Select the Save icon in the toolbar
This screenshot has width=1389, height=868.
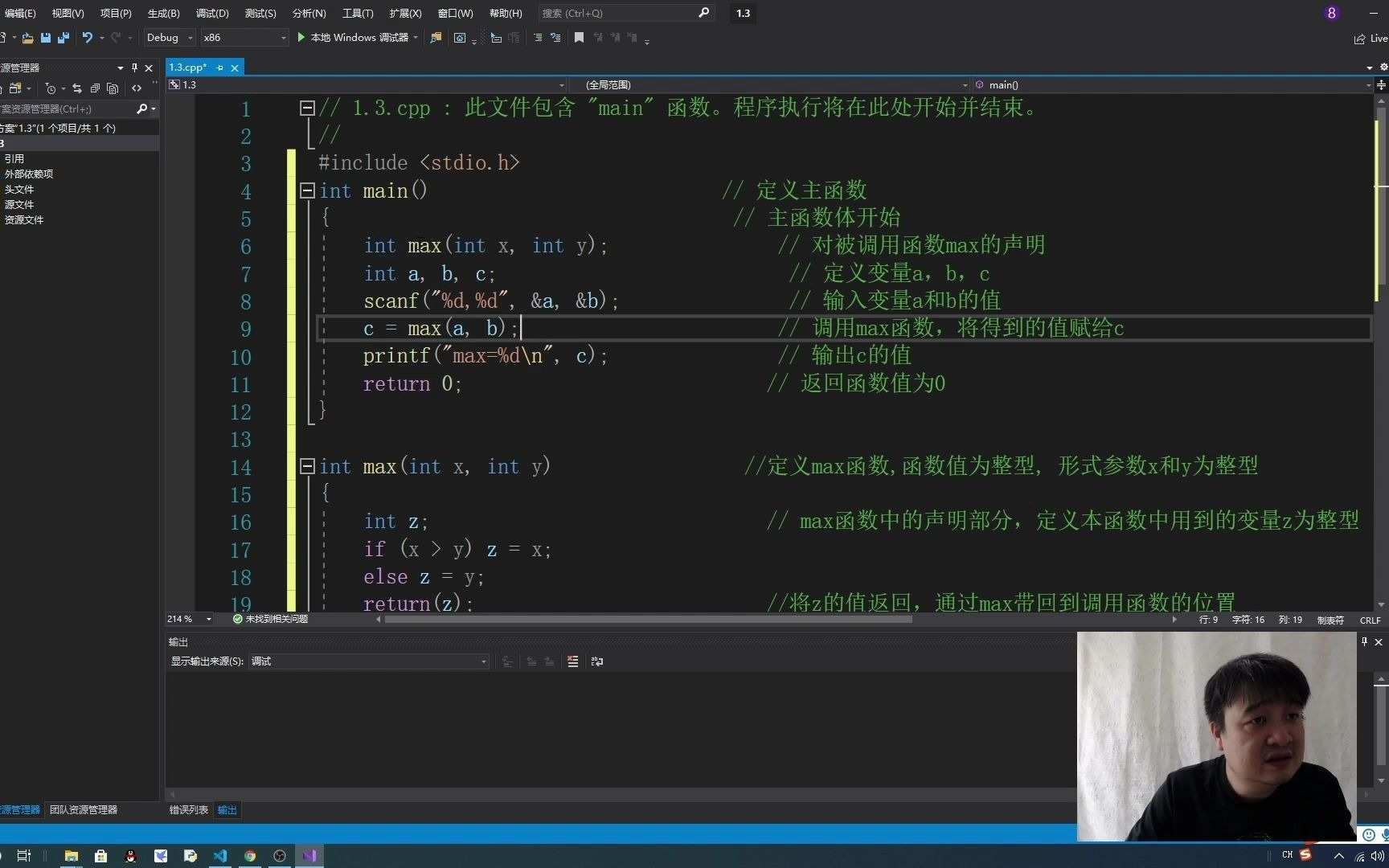[45, 38]
